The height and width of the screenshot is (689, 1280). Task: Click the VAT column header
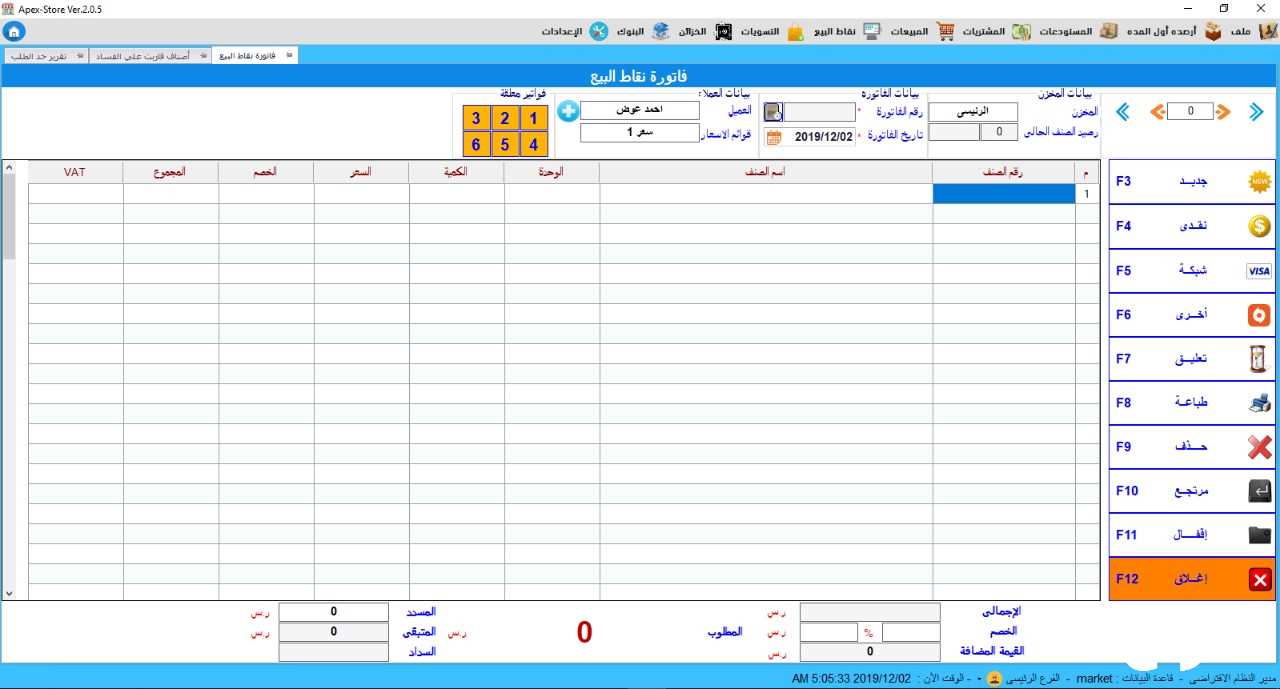click(75, 172)
